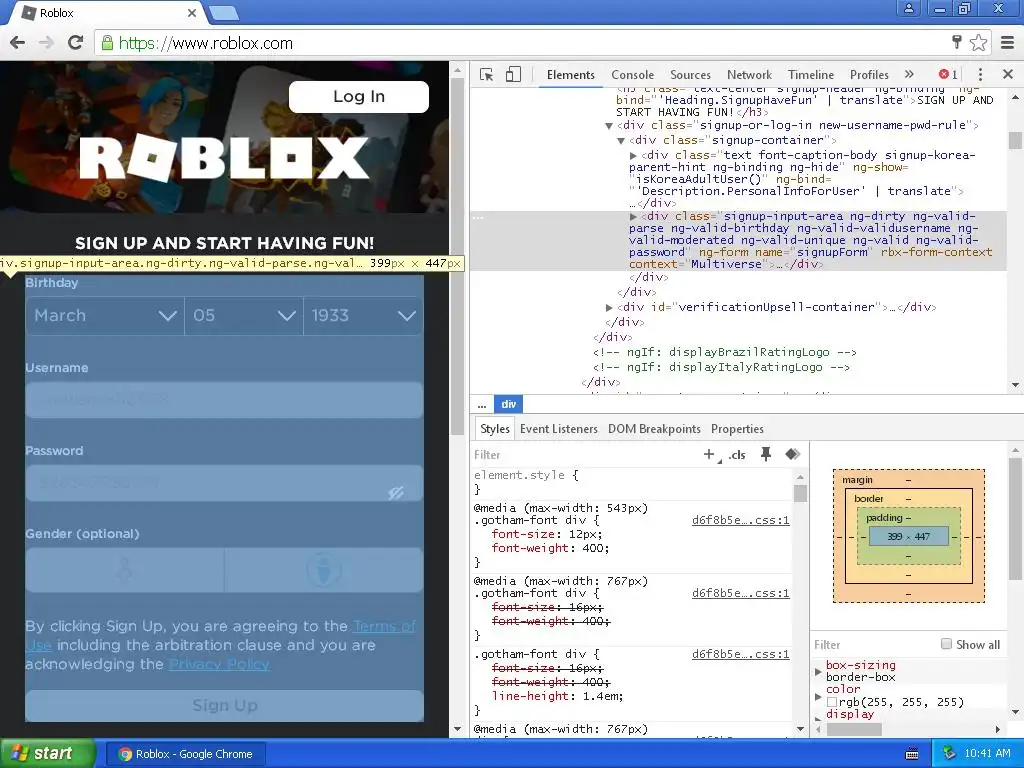Click the Log In button
Viewport: 1024px width, 768px height.
point(359,97)
